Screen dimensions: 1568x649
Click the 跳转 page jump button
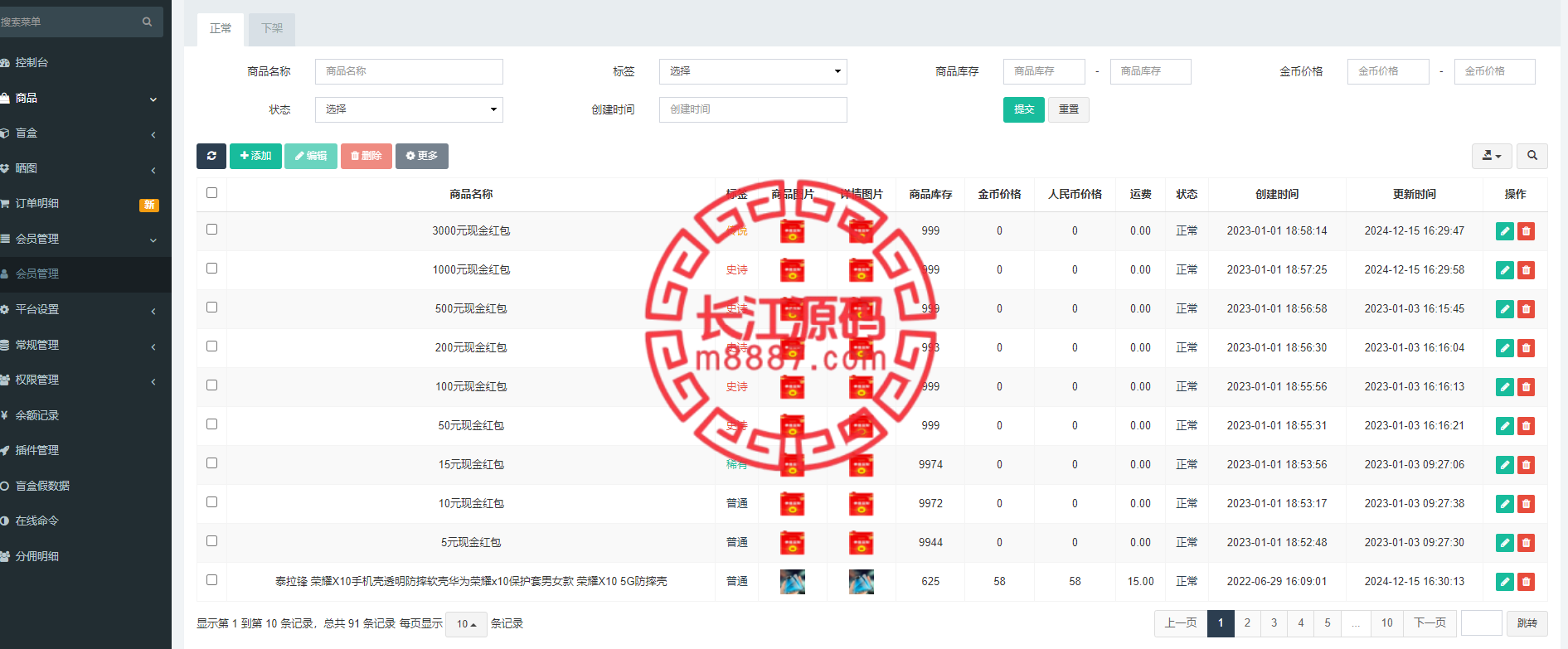click(1527, 623)
